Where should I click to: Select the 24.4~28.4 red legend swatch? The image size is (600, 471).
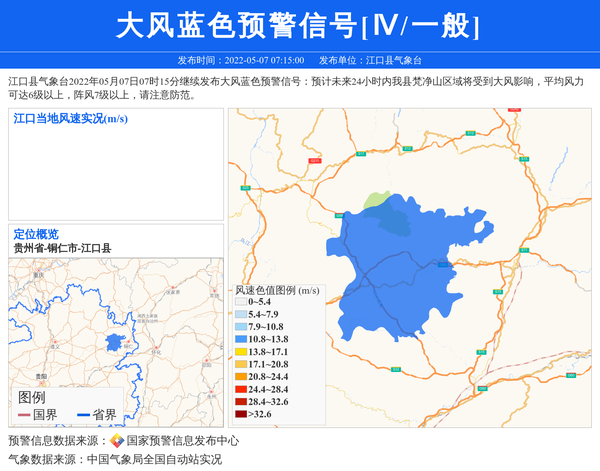(x=240, y=389)
